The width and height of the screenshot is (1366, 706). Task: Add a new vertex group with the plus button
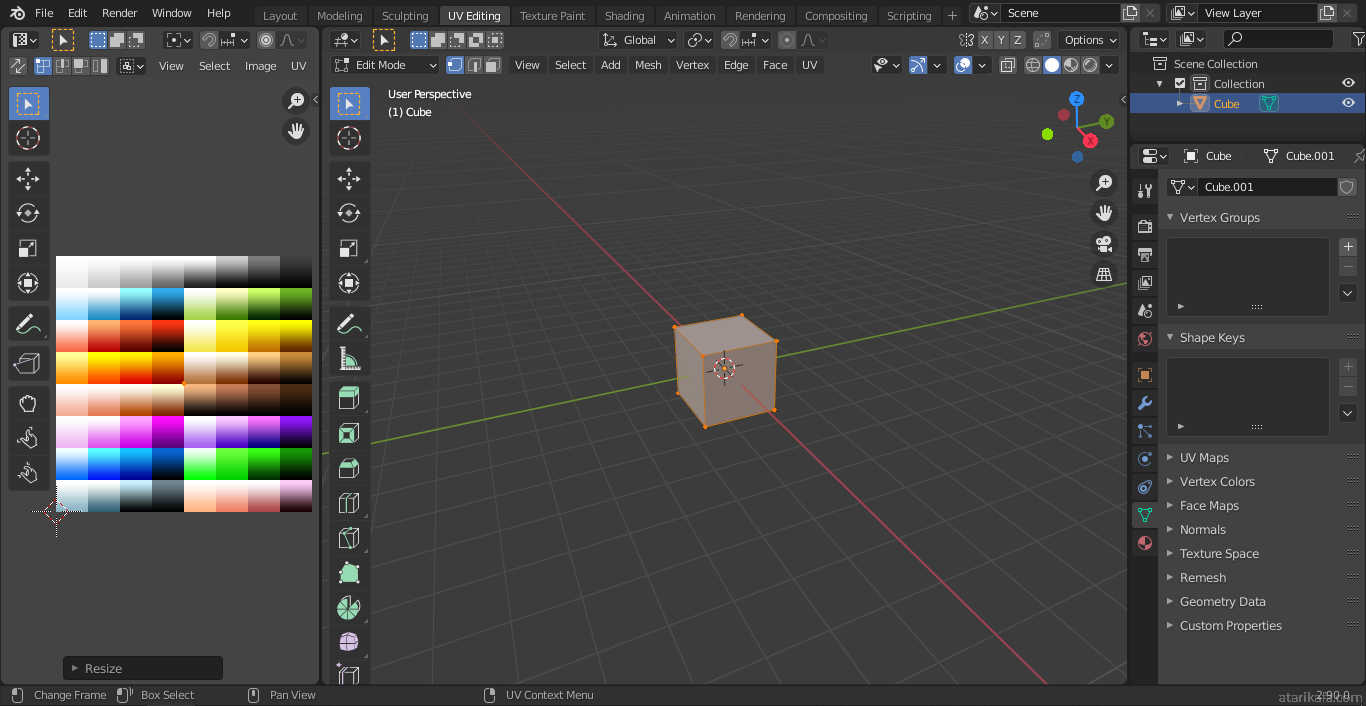(x=1348, y=246)
